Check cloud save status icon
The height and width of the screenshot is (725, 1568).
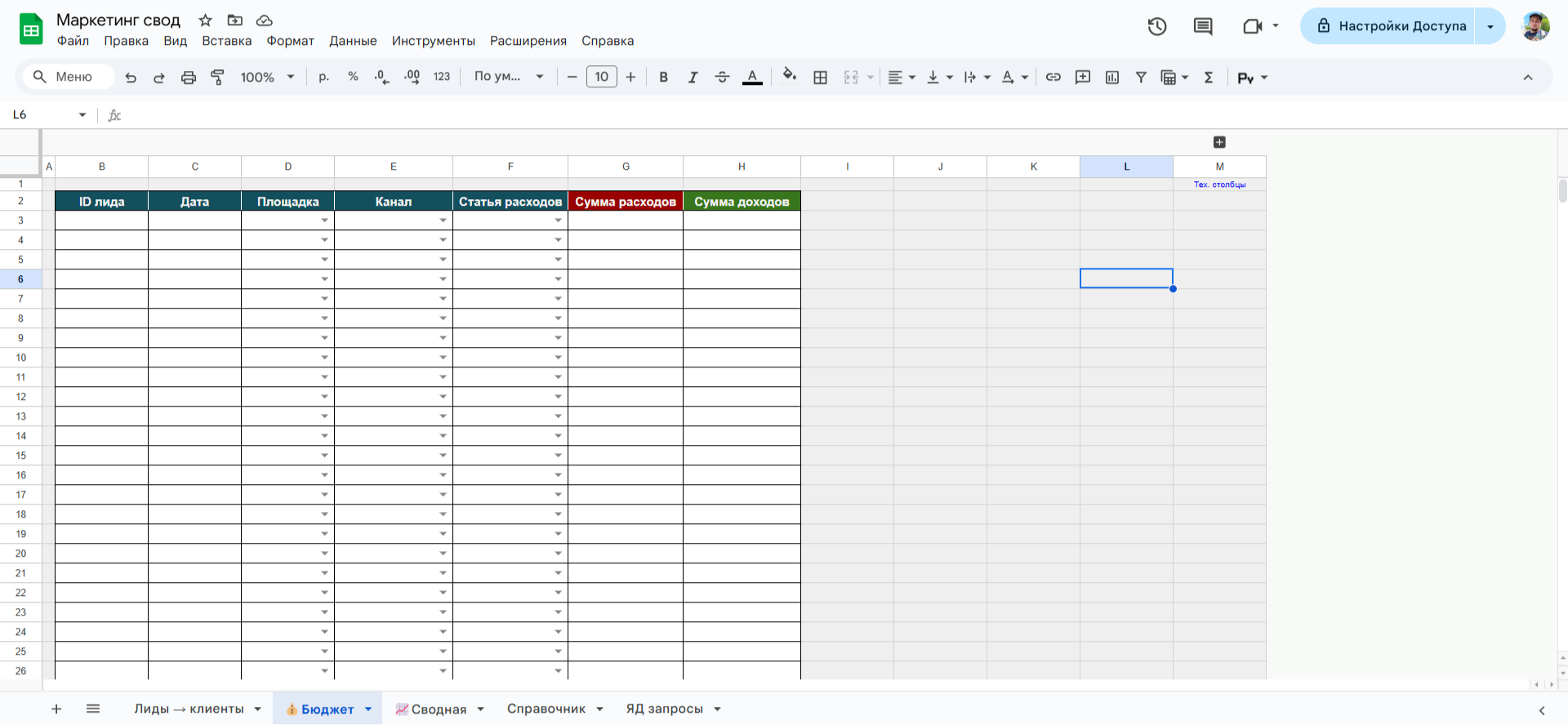coord(264,20)
